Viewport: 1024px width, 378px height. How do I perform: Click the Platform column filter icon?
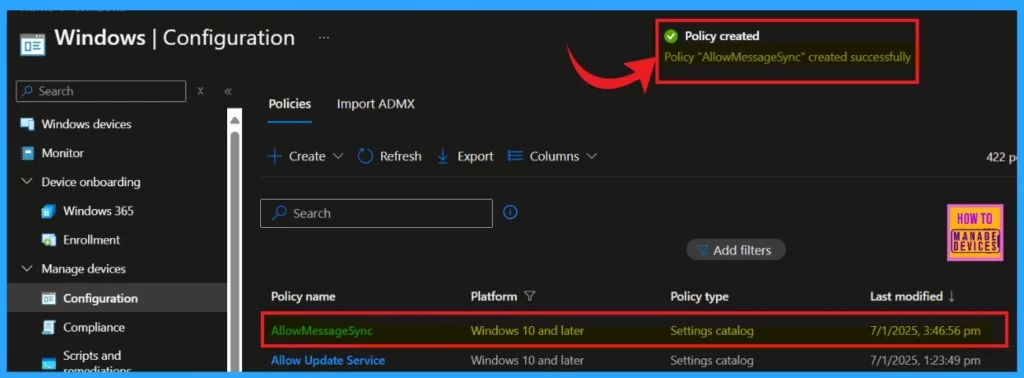point(530,296)
